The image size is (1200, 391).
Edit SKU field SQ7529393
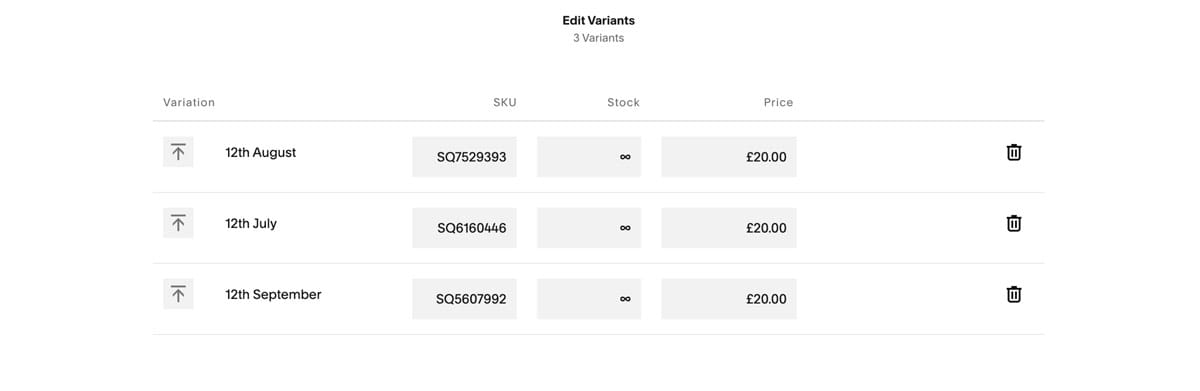click(465, 157)
